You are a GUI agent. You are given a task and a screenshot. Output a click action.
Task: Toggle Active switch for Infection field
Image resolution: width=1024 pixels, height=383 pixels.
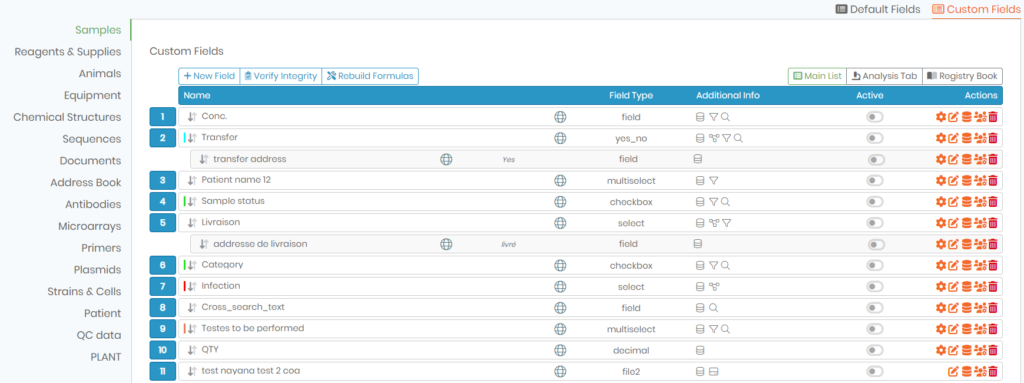(x=874, y=286)
